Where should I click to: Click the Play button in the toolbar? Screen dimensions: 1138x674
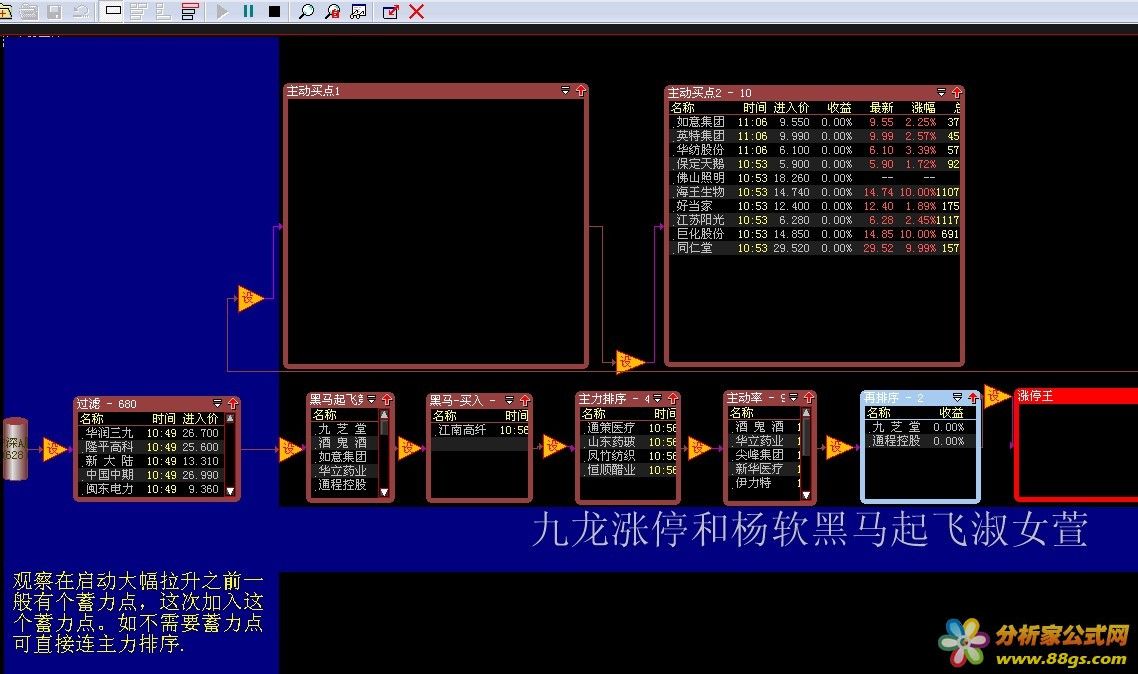point(222,12)
